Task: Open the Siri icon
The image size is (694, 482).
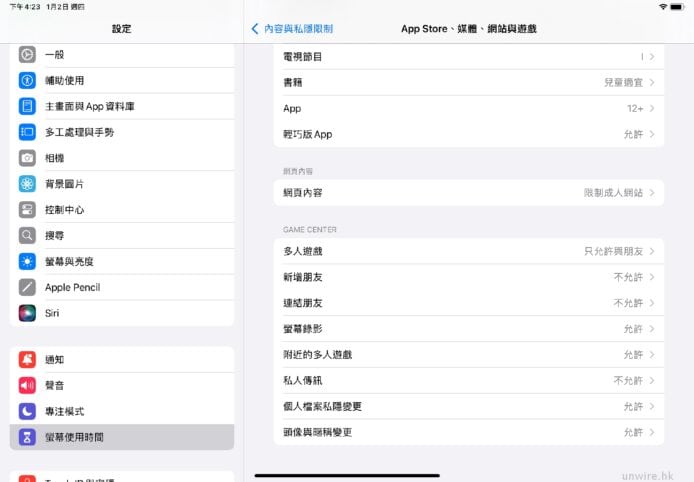Action: coord(27,313)
